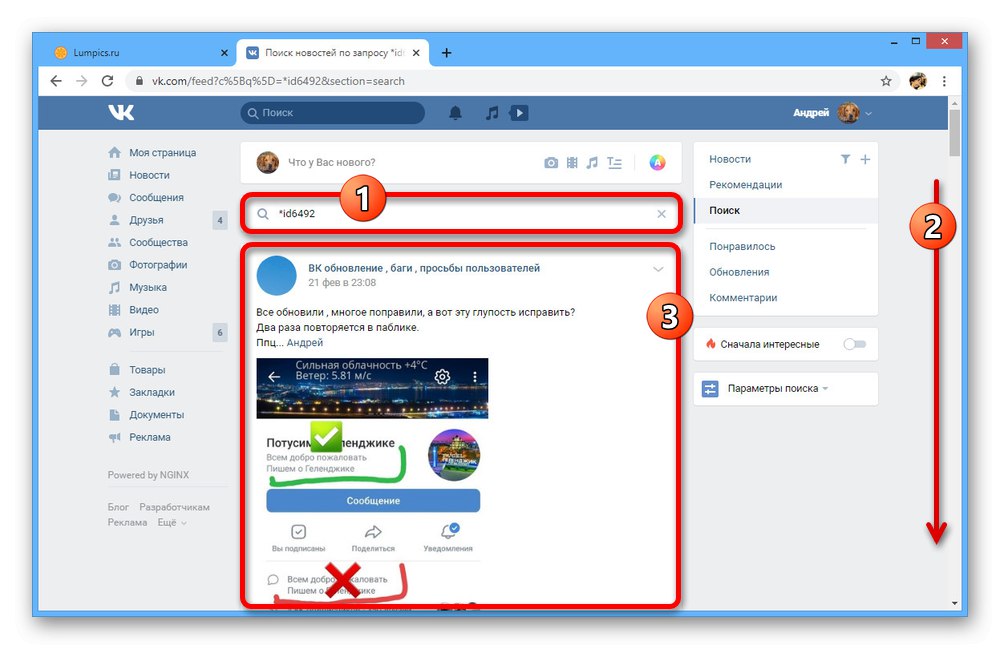The width and height of the screenshot is (1000, 649).
Task: Open 'Закладки' in left sidebar
Action: coord(152,392)
